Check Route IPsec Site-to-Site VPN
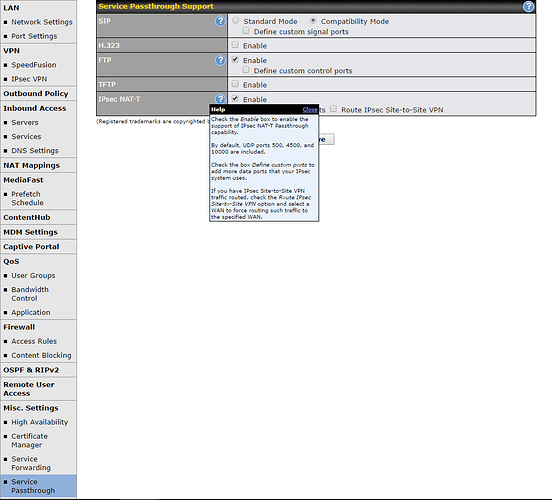 (x=333, y=109)
